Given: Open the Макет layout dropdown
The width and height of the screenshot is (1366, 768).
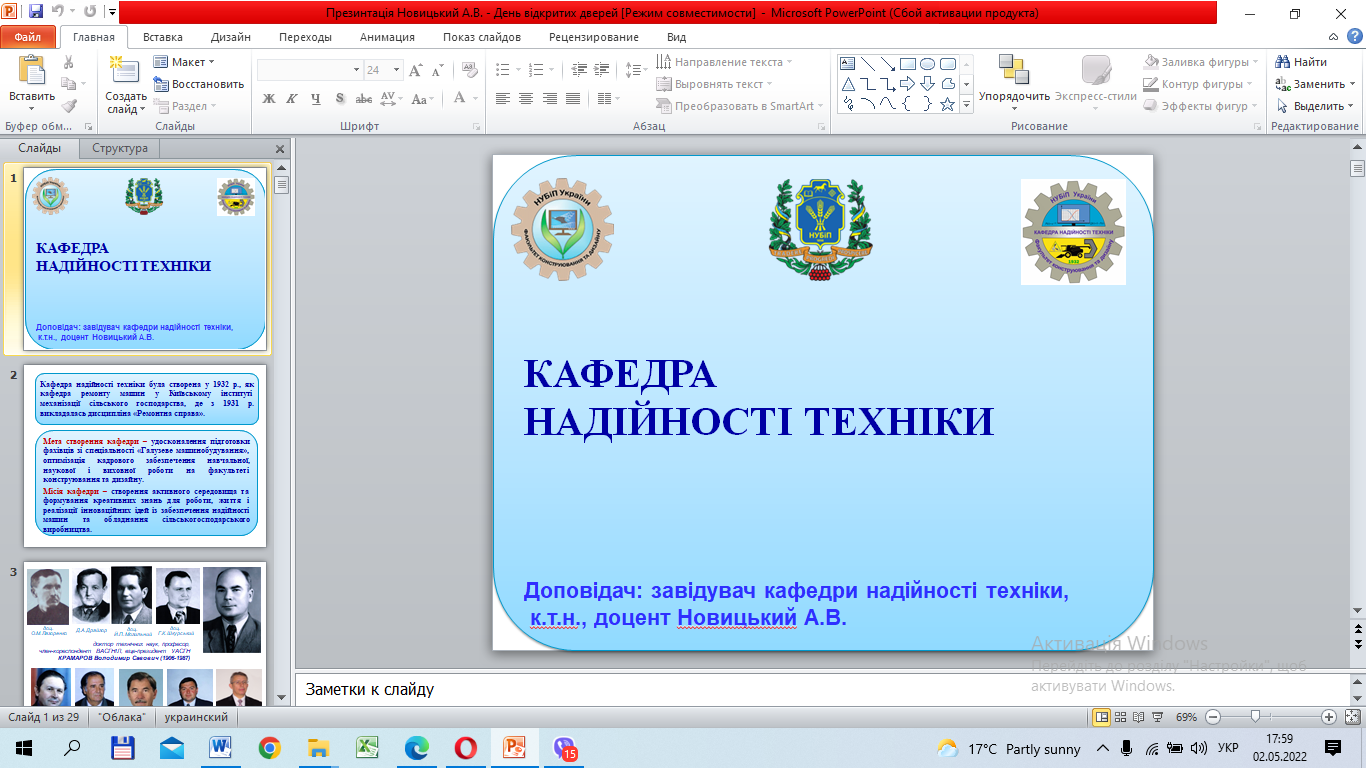Looking at the screenshot, I should coord(185,62).
